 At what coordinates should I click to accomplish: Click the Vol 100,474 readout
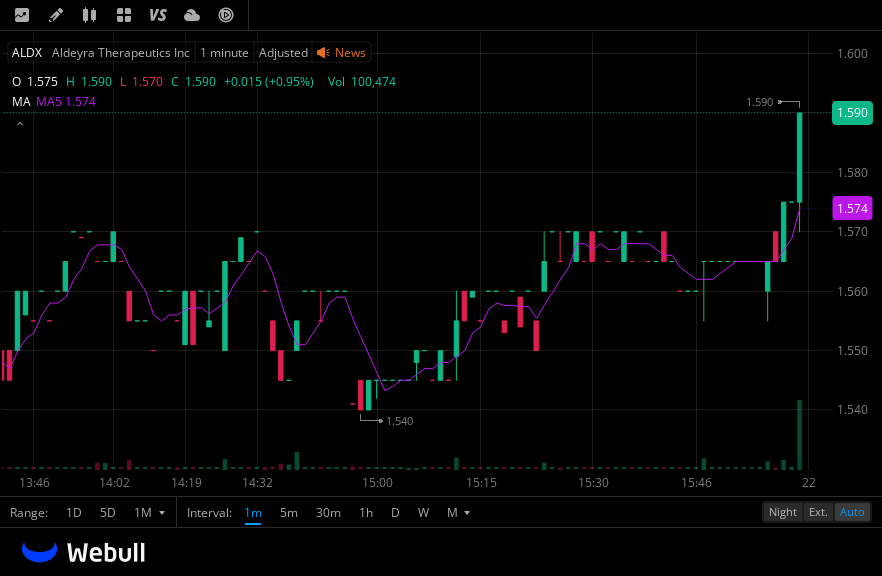pyautogui.click(x=362, y=82)
